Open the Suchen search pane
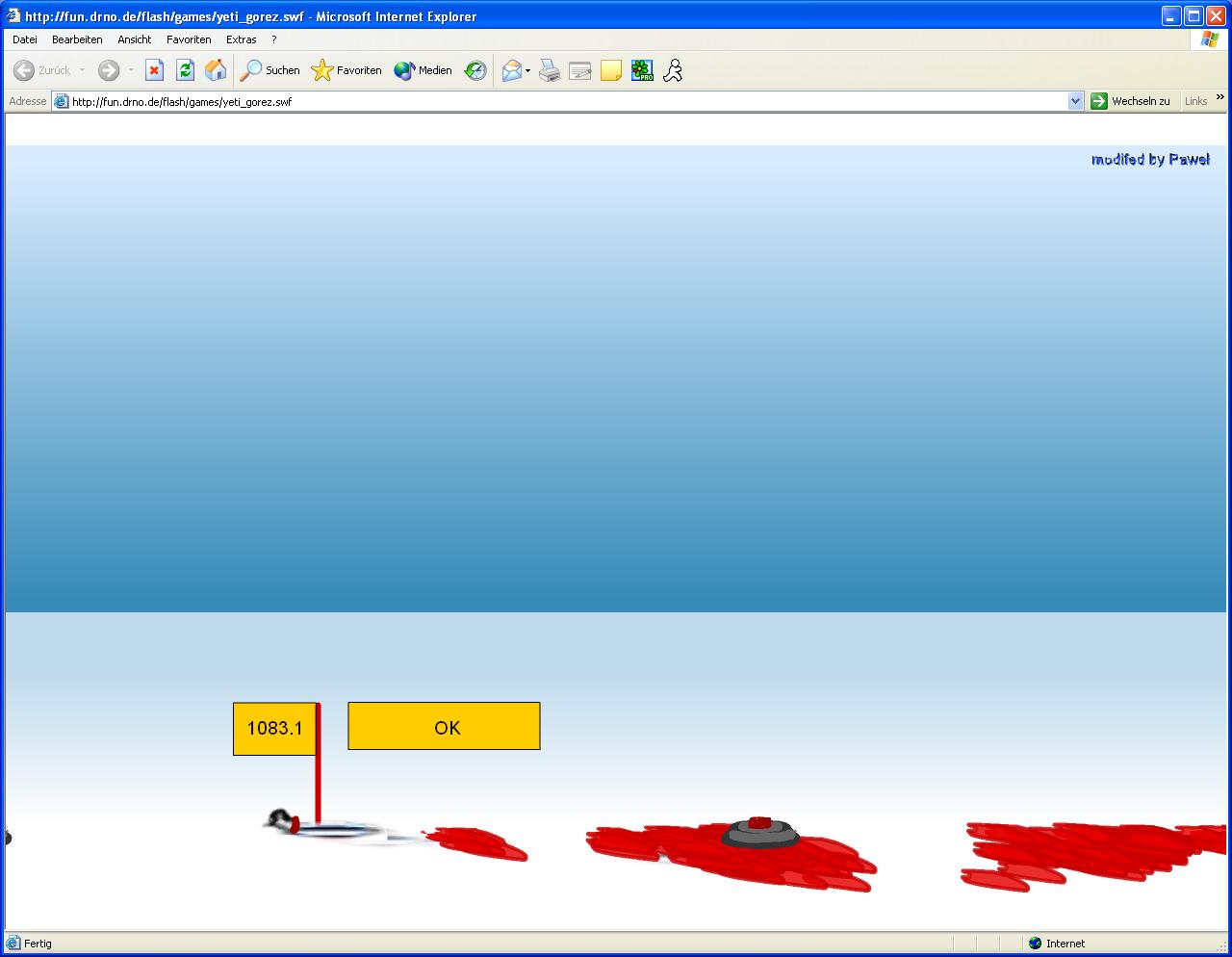This screenshot has height=957, width=1232. pos(269,70)
